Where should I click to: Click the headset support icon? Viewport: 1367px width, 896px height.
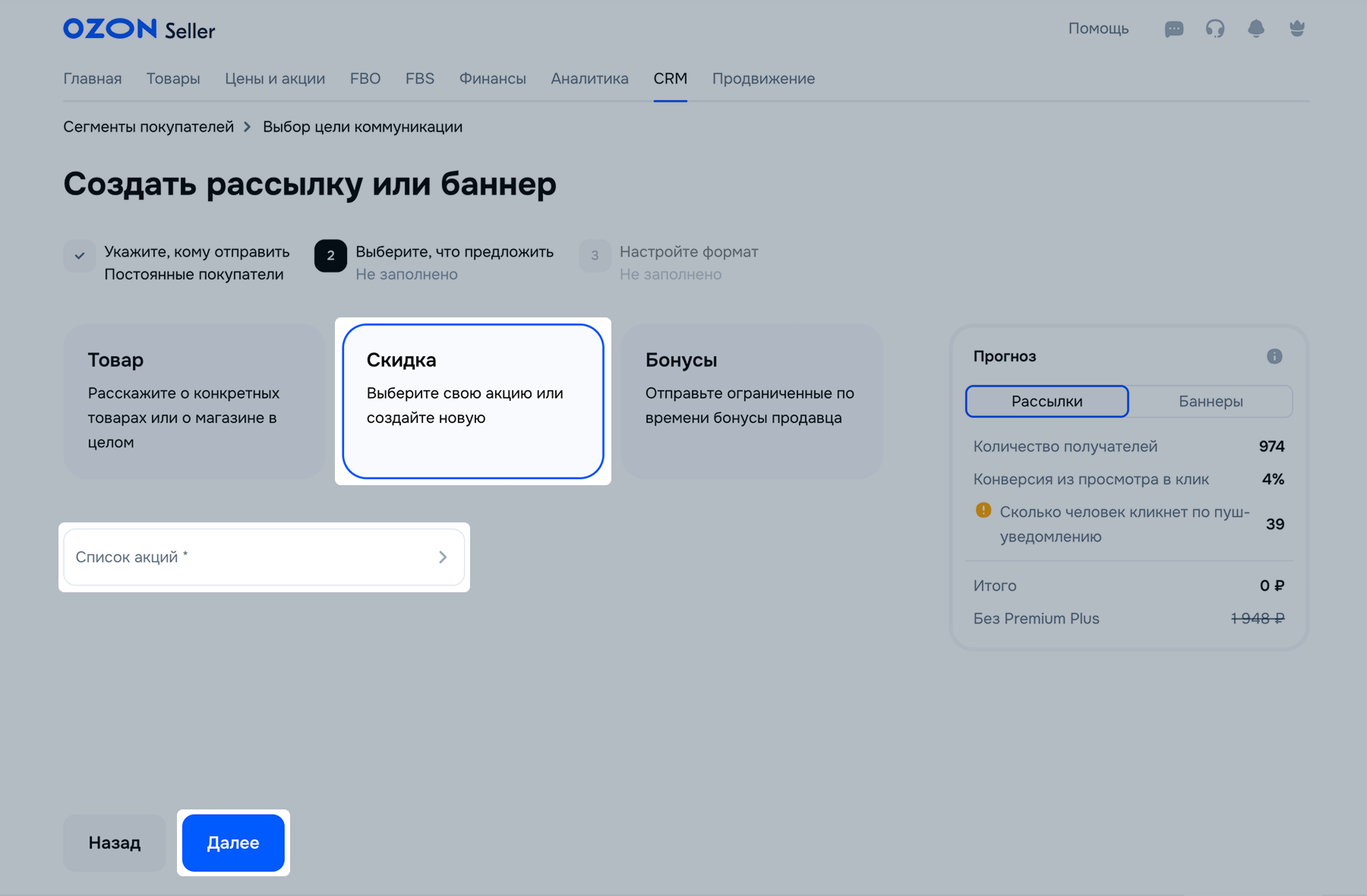1214,29
